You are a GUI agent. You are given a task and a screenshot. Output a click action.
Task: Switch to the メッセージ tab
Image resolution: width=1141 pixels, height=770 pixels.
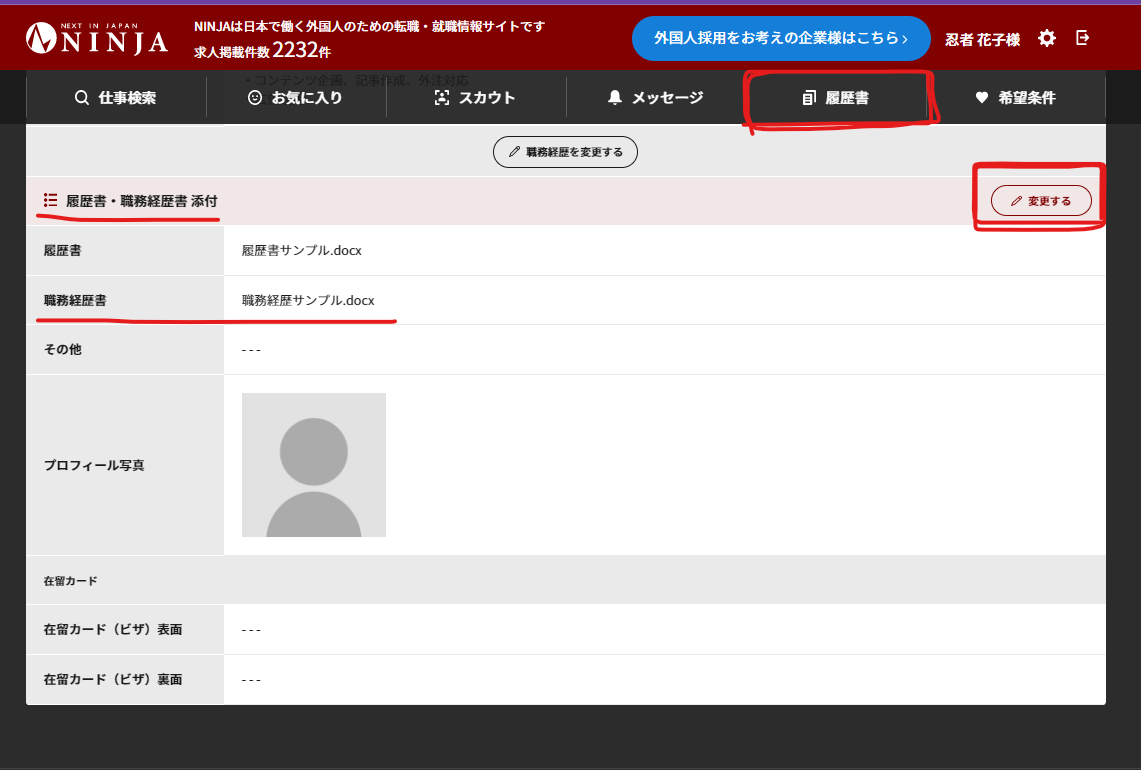(x=653, y=97)
